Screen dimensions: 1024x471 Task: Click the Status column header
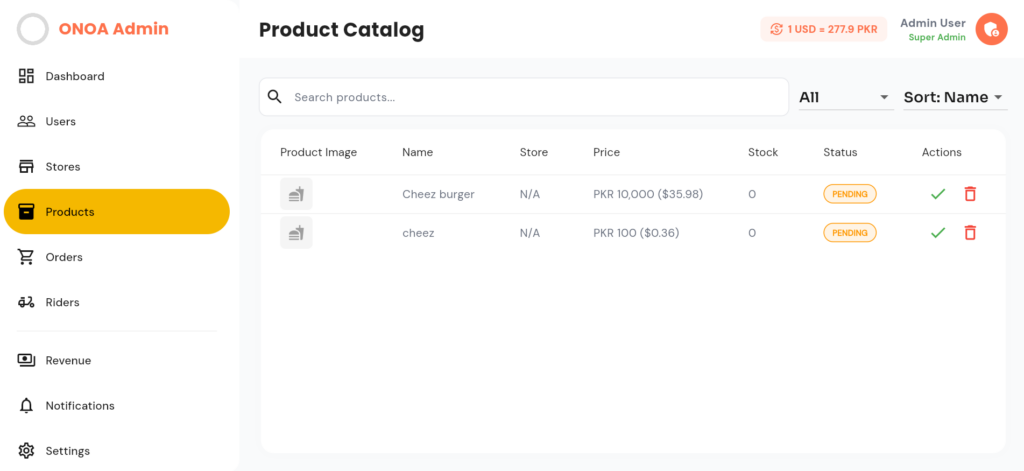coord(840,152)
